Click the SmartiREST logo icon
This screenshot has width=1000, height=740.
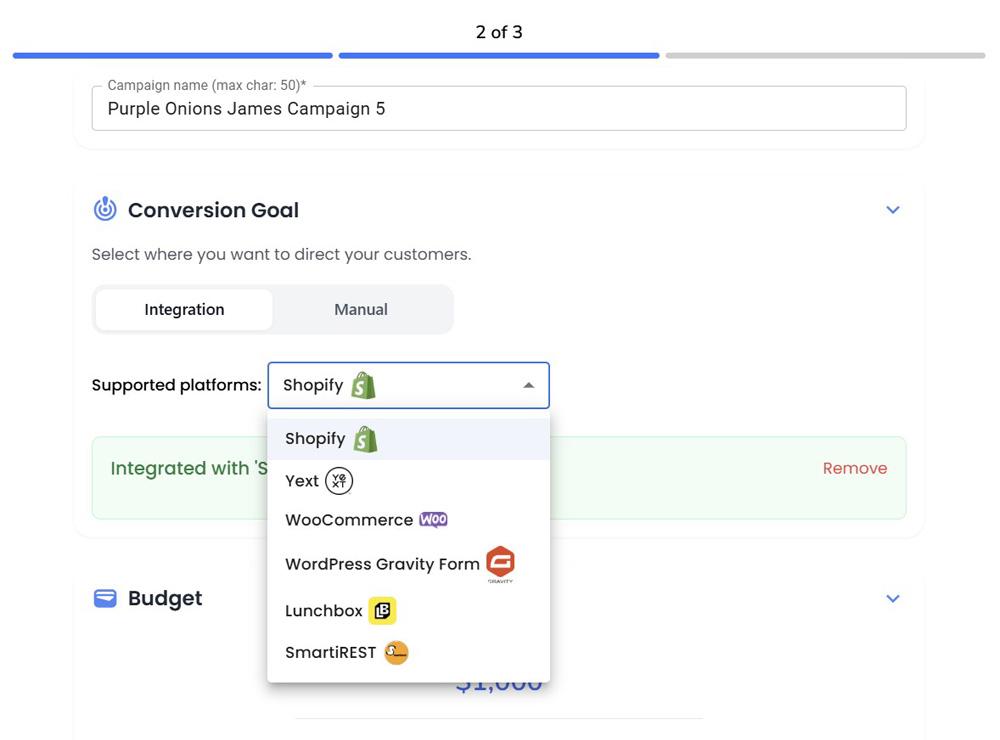pyautogui.click(x=396, y=653)
